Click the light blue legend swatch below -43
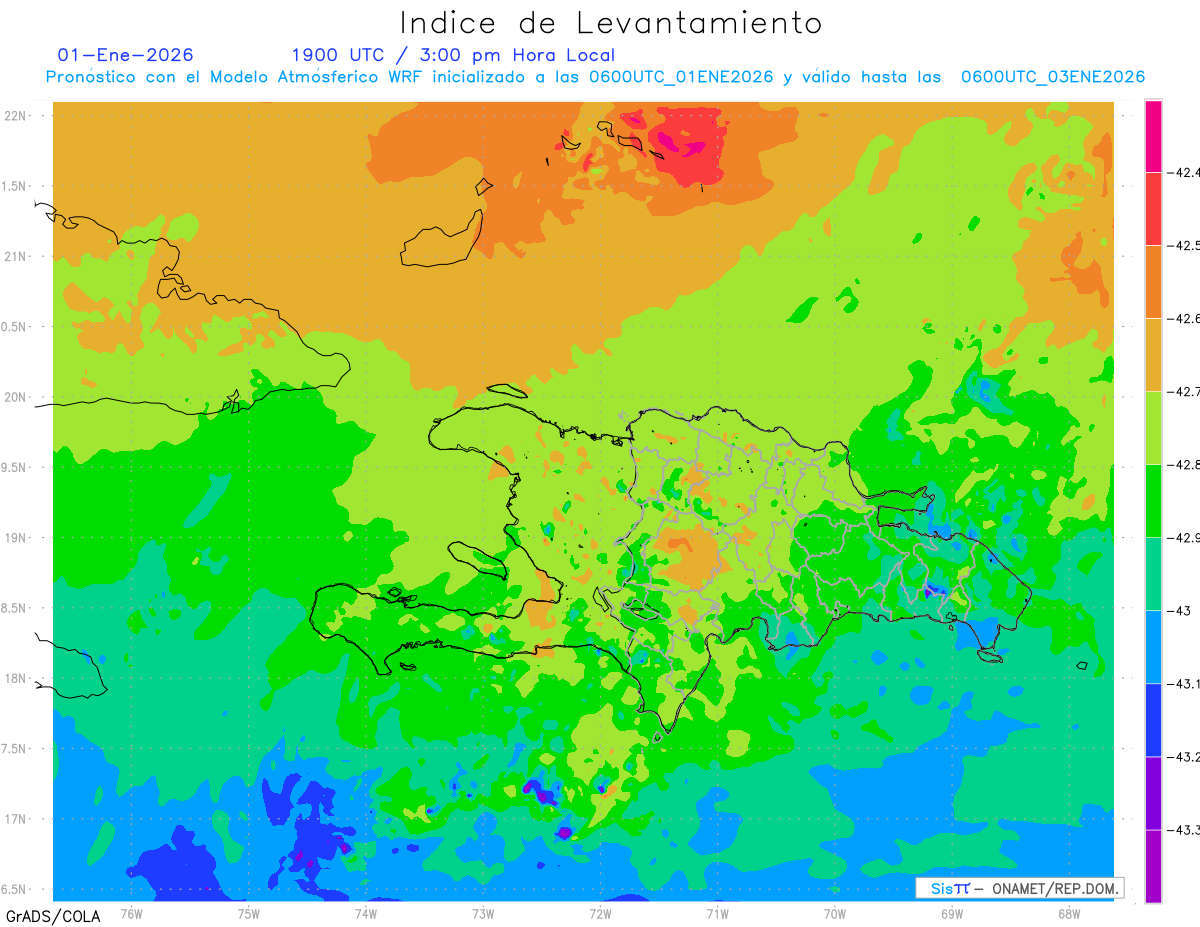 1153,646
